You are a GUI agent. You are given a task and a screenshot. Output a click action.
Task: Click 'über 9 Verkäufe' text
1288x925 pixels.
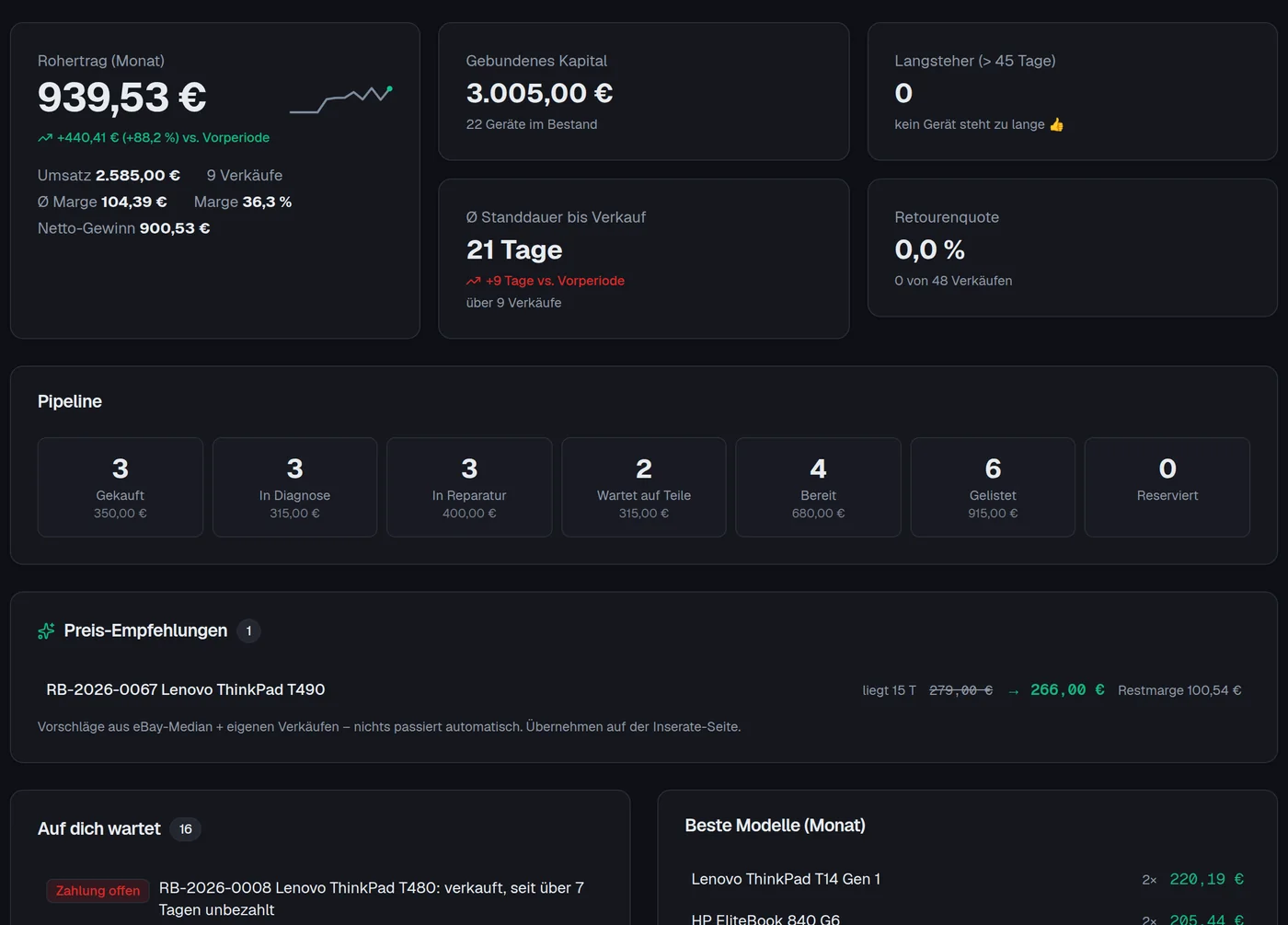tap(513, 303)
